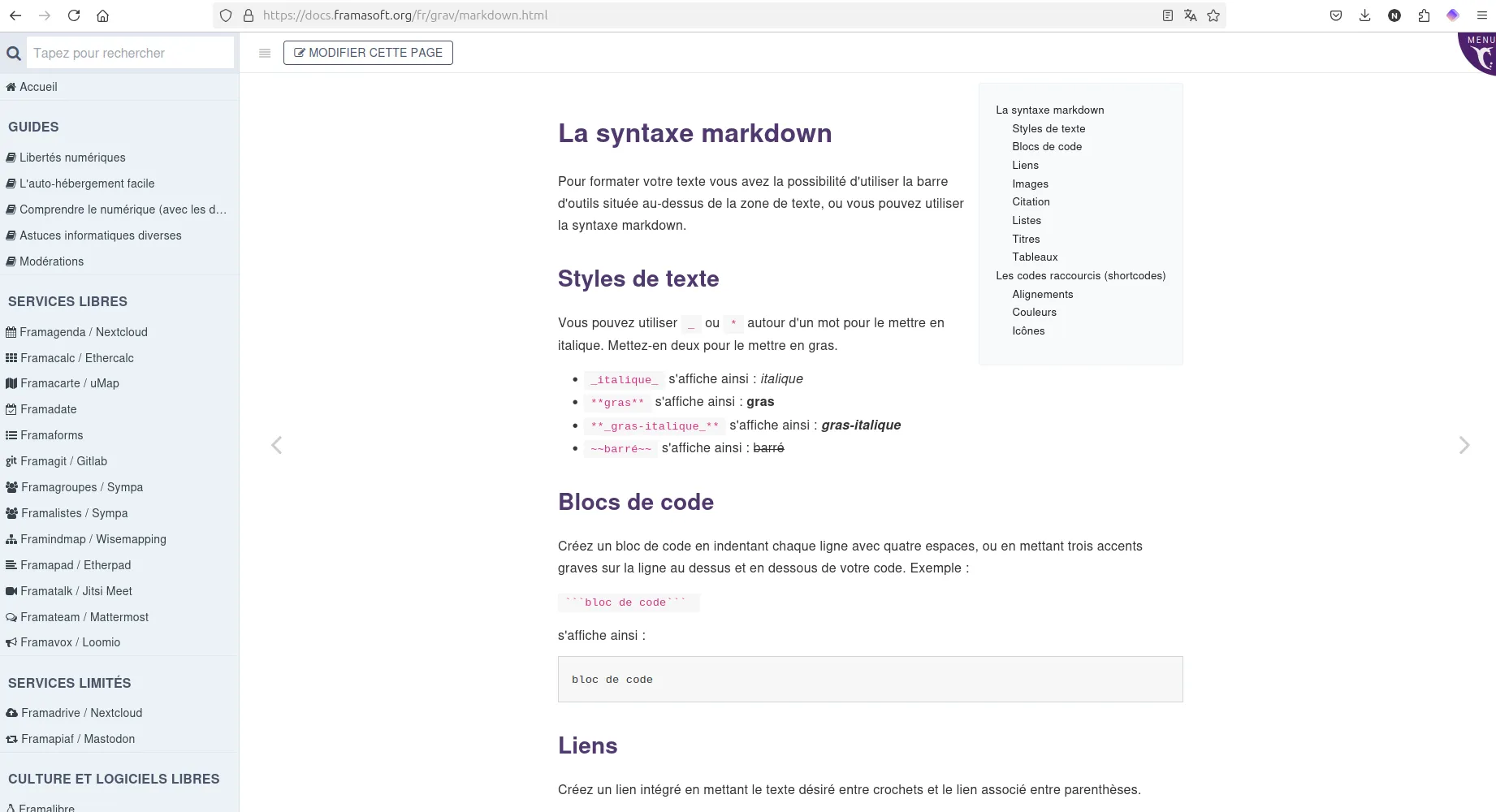Screen dimensions: 1496x812
Task: Open Framatalk / Jitsi Meet entry
Action: 119,591
